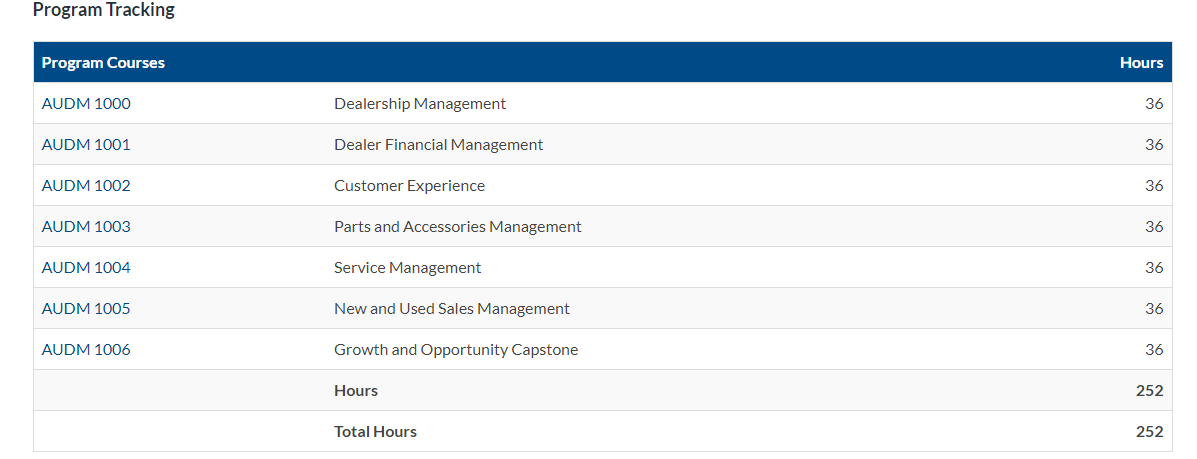Click the 252 value in Total Hours row
1197x459 pixels.
pyautogui.click(x=1149, y=432)
